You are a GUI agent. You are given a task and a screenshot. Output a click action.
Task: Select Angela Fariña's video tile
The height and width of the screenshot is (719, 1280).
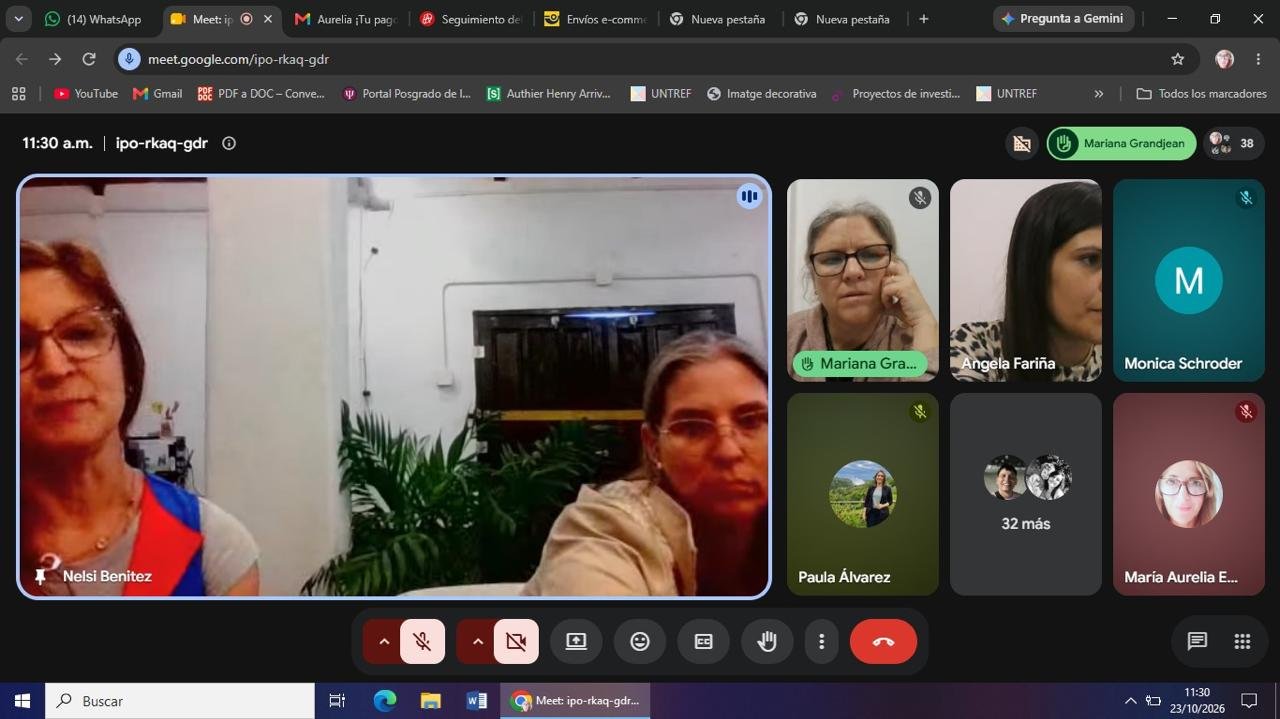(x=1026, y=280)
